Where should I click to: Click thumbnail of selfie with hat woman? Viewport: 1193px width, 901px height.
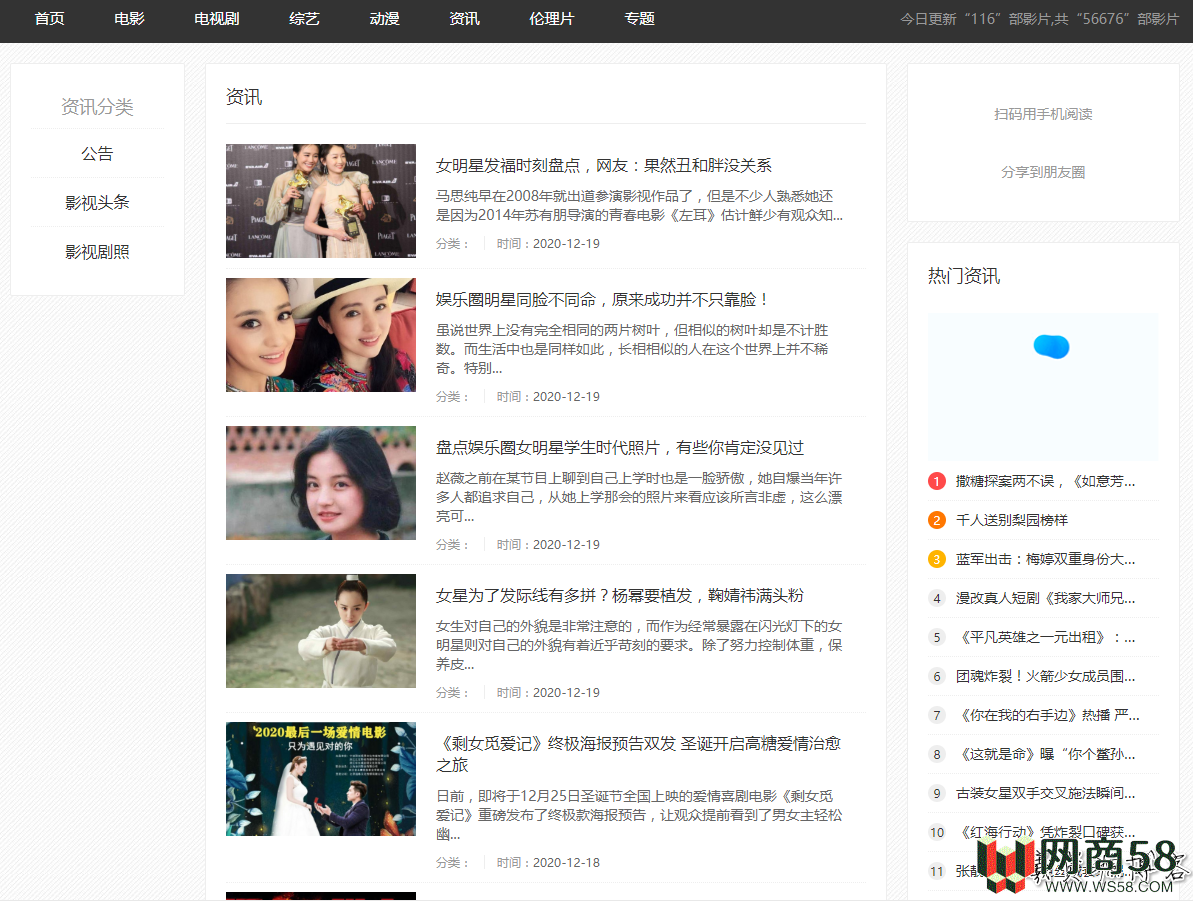coord(321,335)
